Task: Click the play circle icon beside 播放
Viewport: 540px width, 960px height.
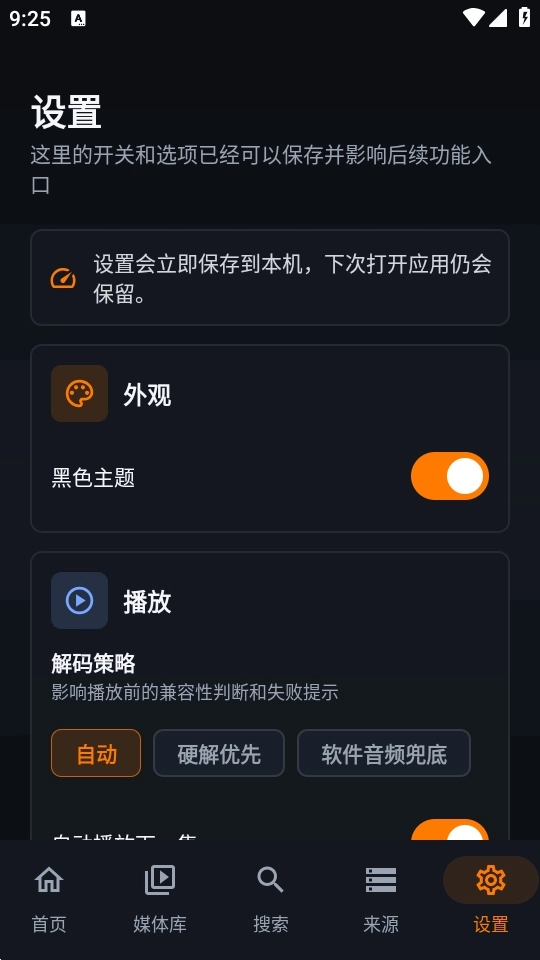Action: (x=80, y=601)
